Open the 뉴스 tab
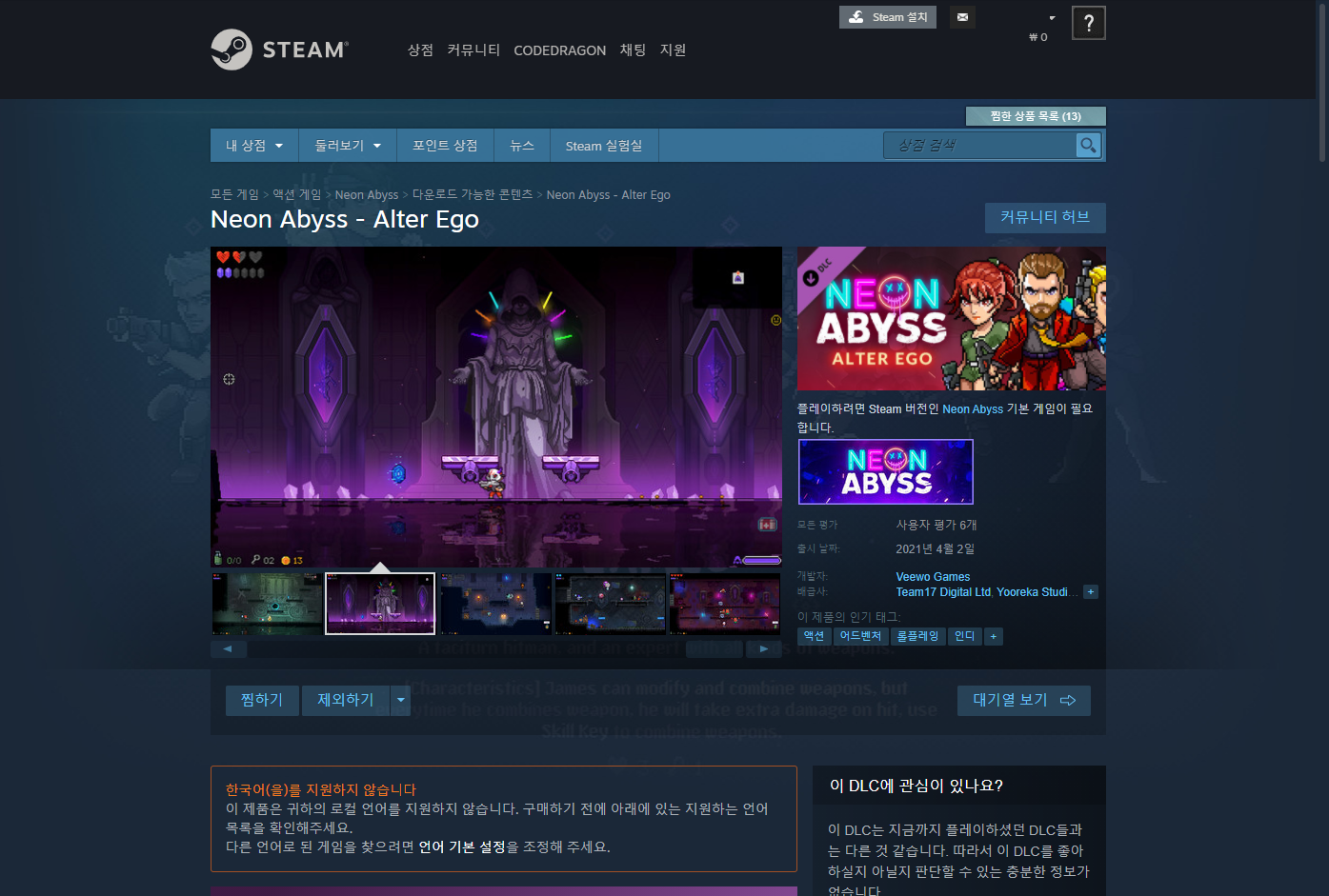The height and width of the screenshot is (896, 1329). (522, 146)
